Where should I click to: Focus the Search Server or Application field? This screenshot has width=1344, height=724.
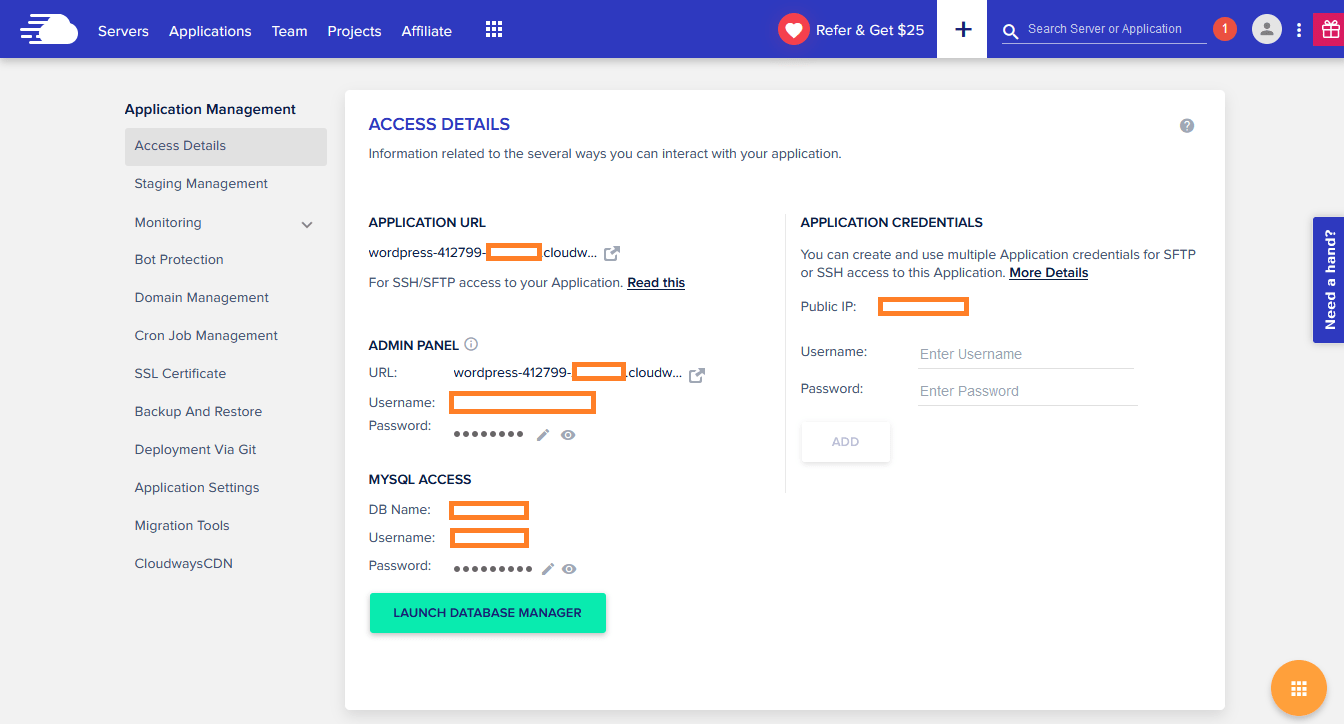tap(1116, 30)
